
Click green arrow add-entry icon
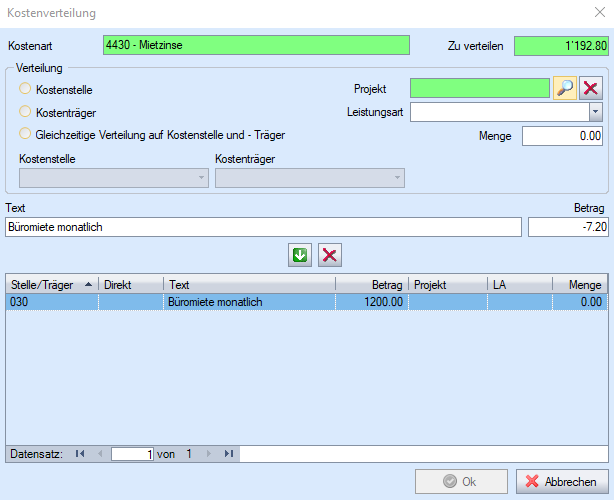[300, 255]
